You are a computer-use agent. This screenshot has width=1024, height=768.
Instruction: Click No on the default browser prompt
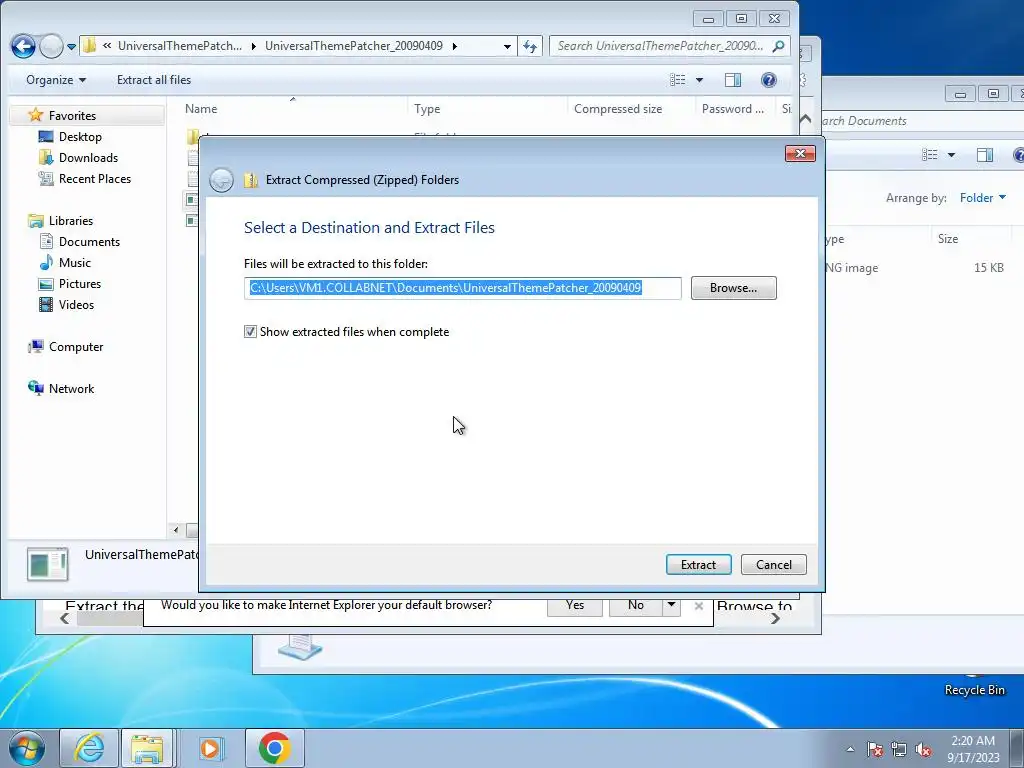(x=635, y=605)
